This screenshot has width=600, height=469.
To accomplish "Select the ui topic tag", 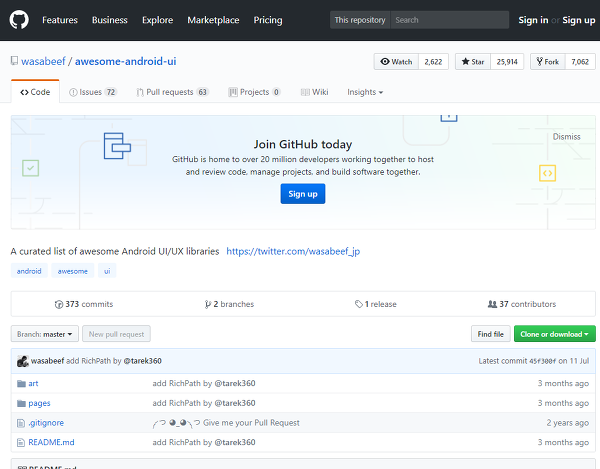I will click(x=107, y=271).
